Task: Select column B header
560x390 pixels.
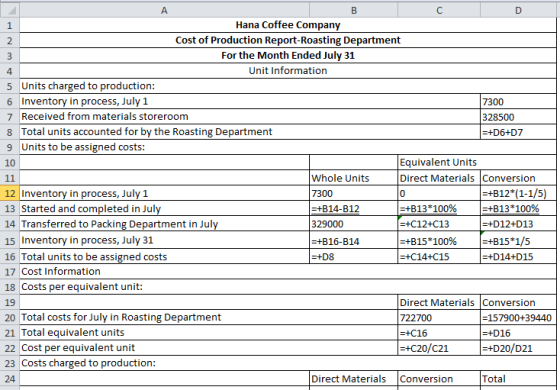Action: (354, 10)
